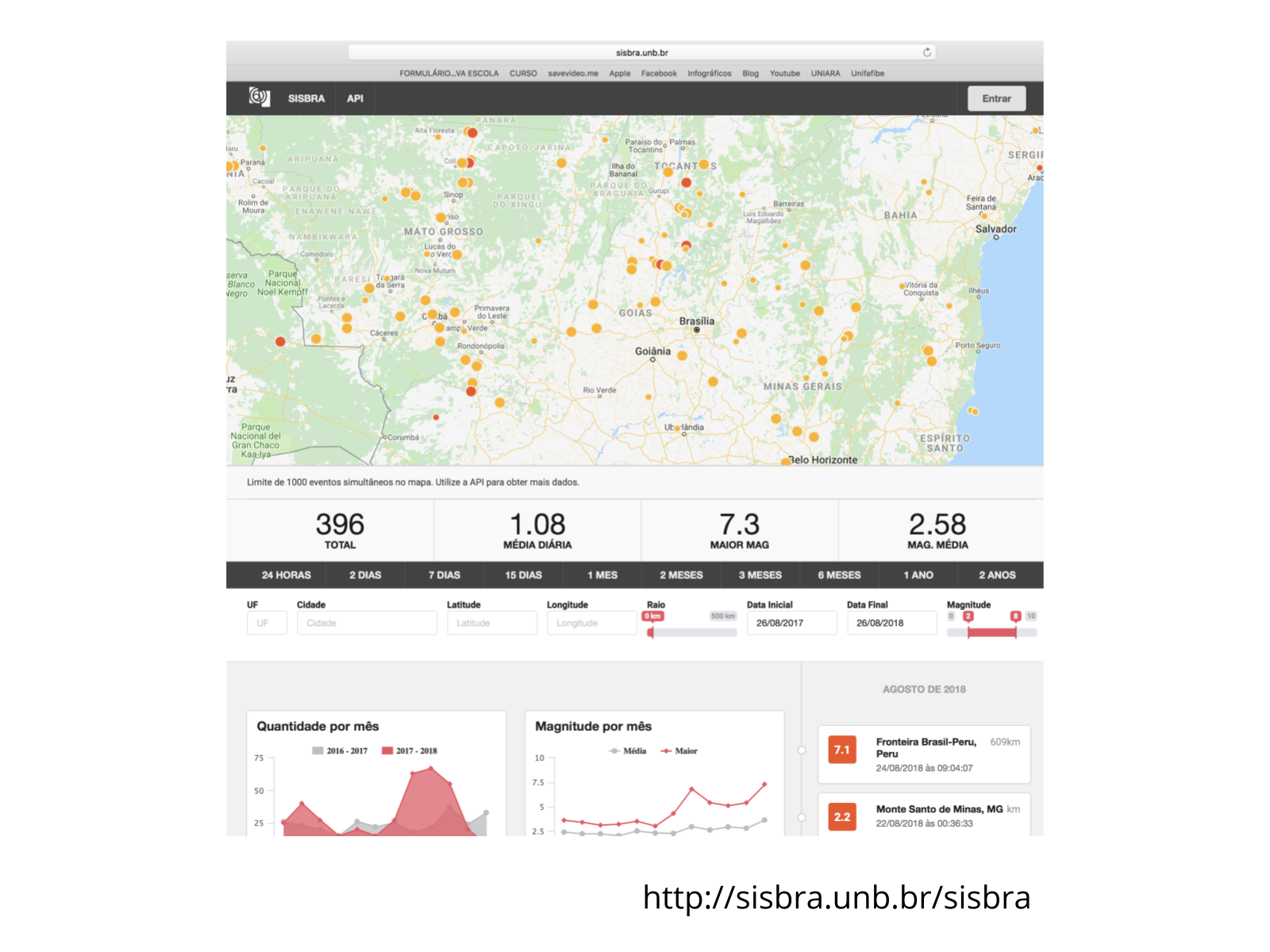Click the red 7.1 magnitude event badge
1270x952 pixels.
[841, 750]
